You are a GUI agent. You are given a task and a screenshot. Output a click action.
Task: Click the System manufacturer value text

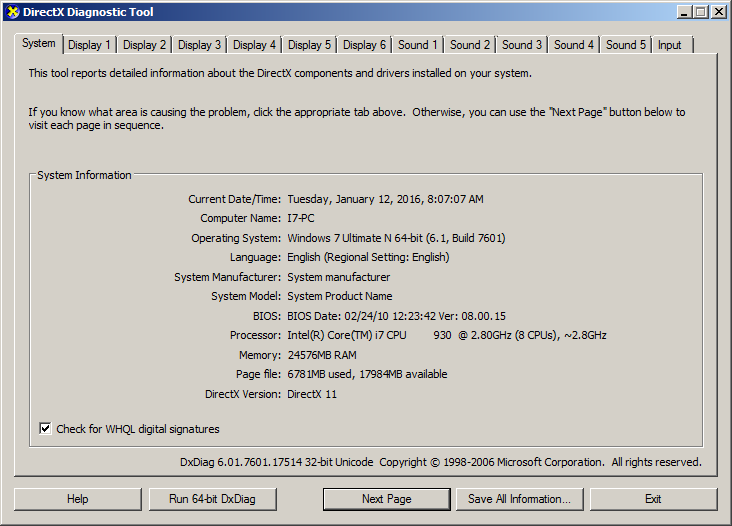(x=338, y=277)
